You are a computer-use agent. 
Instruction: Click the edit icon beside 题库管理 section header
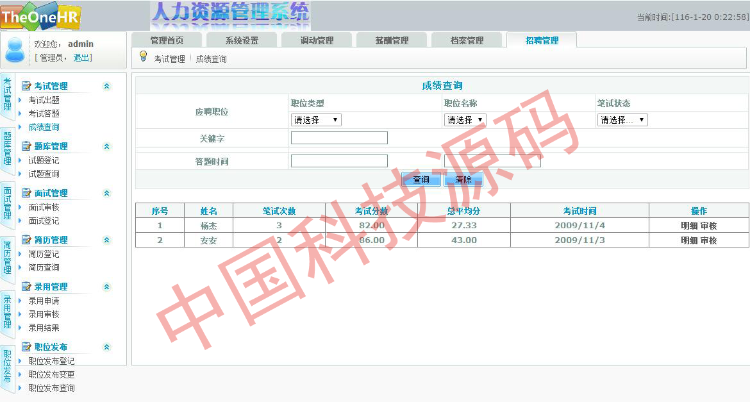(x=26, y=146)
